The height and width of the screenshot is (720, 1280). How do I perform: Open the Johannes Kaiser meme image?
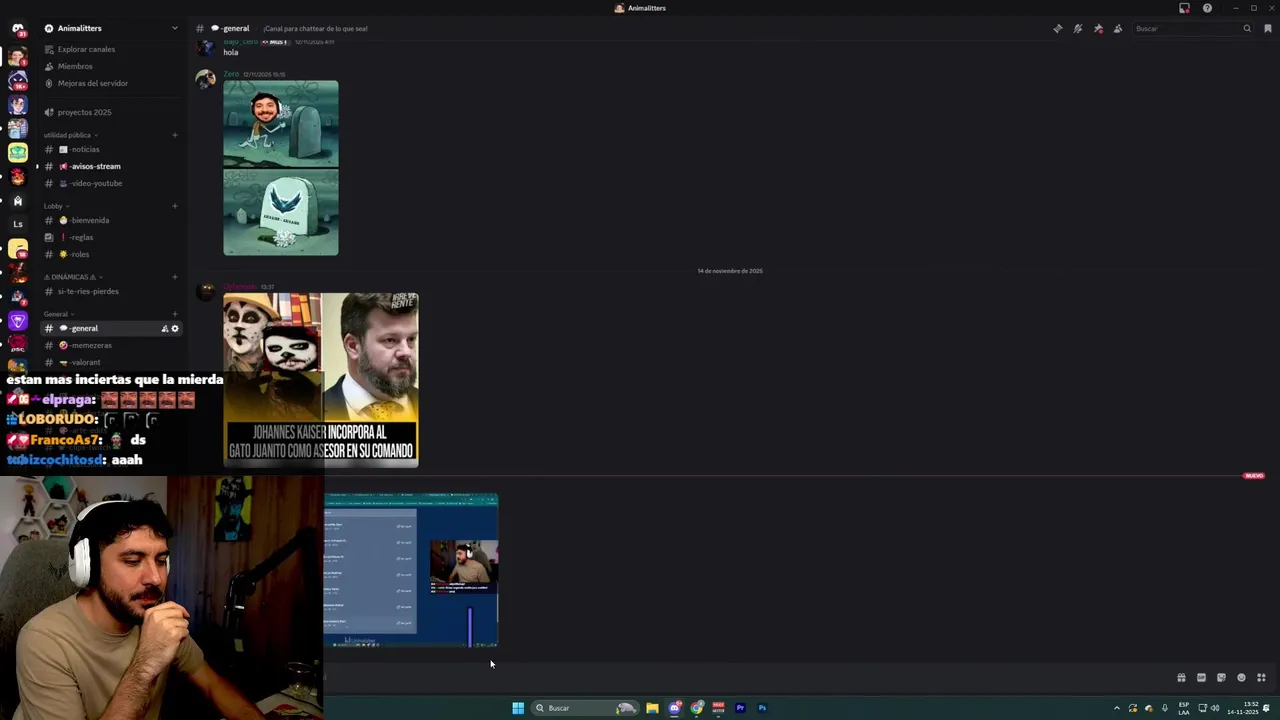[x=321, y=380]
